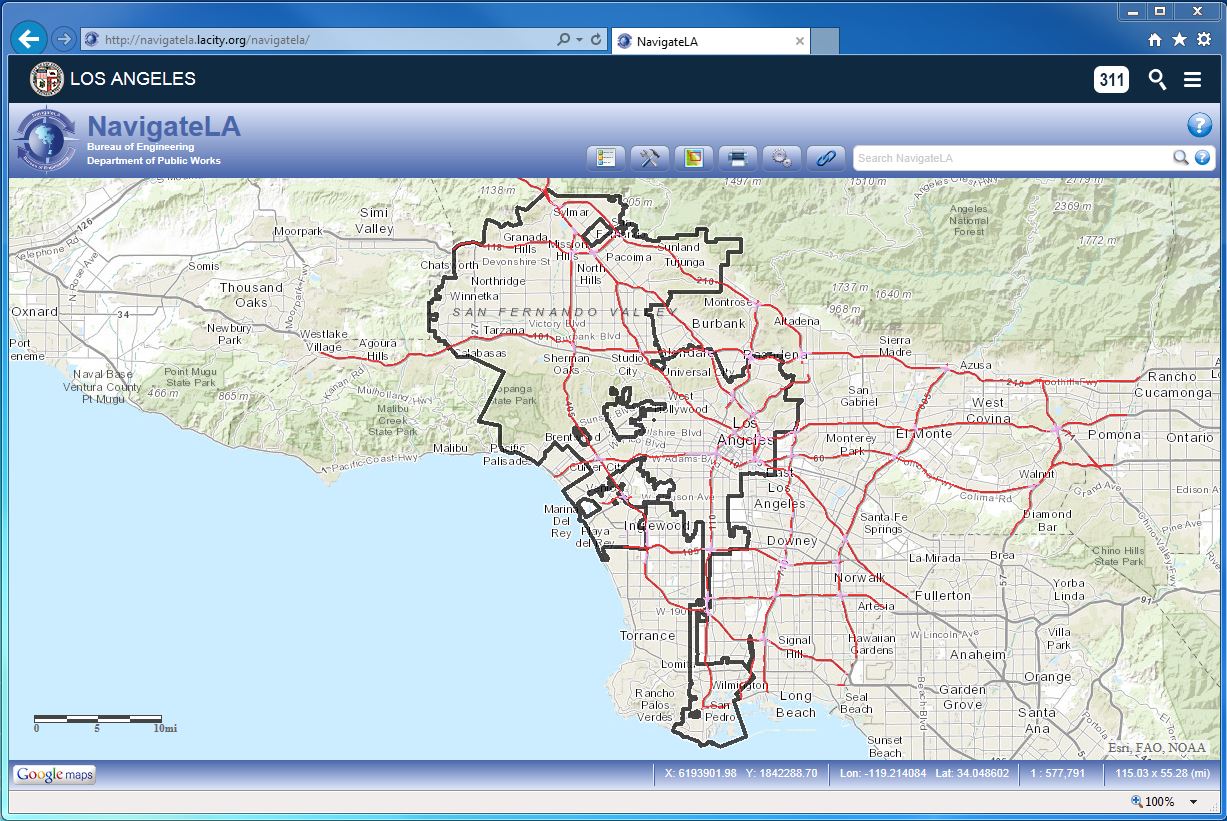Screen dimensions: 1227x821
Task: Open the gears Settings icon
Action: (782, 158)
